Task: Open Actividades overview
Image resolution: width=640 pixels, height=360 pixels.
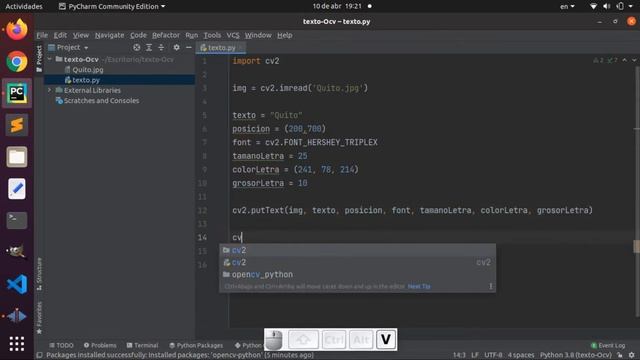Action: coord(24,6)
